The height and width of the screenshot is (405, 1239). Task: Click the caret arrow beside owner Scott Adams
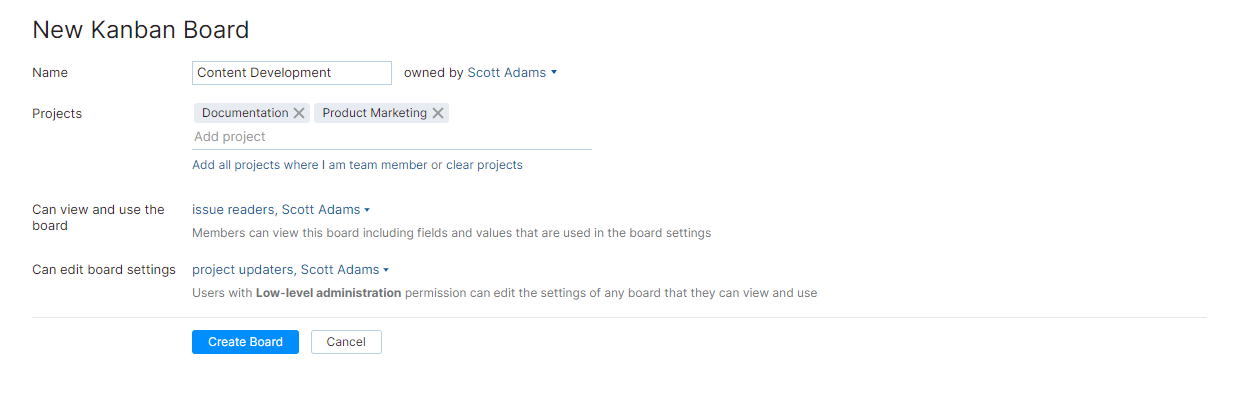554,72
